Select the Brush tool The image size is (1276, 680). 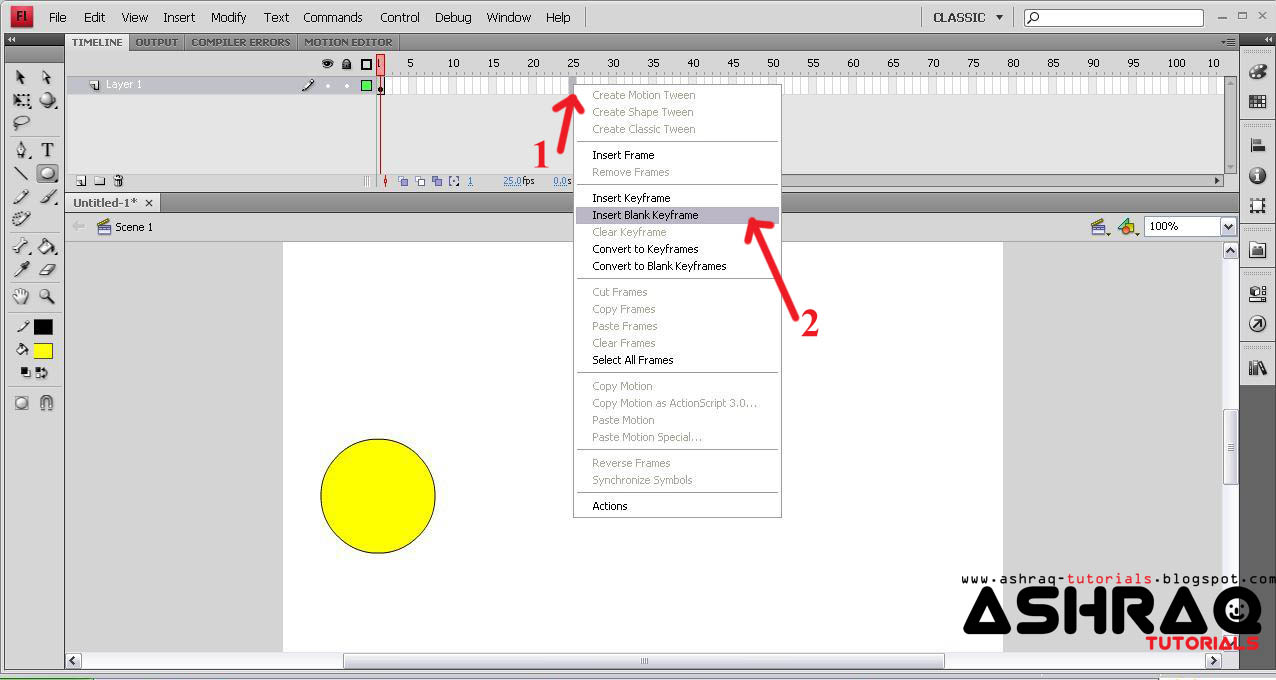click(x=47, y=197)
